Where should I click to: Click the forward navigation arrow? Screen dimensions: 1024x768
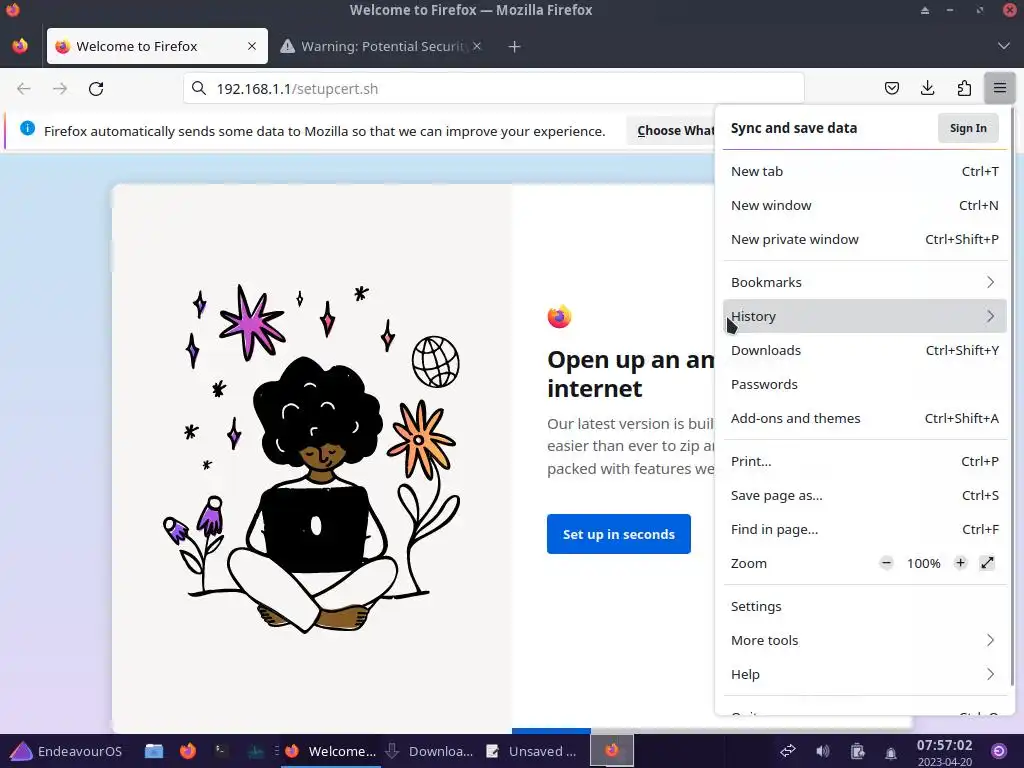pyautogui.click(x=60, y=89)
